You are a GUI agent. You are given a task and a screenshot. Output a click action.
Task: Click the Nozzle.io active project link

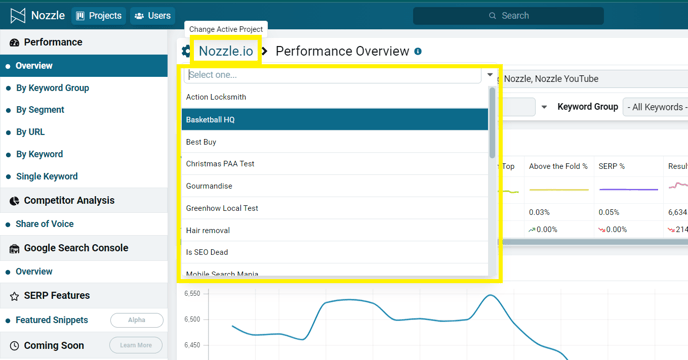coord(226,51)
